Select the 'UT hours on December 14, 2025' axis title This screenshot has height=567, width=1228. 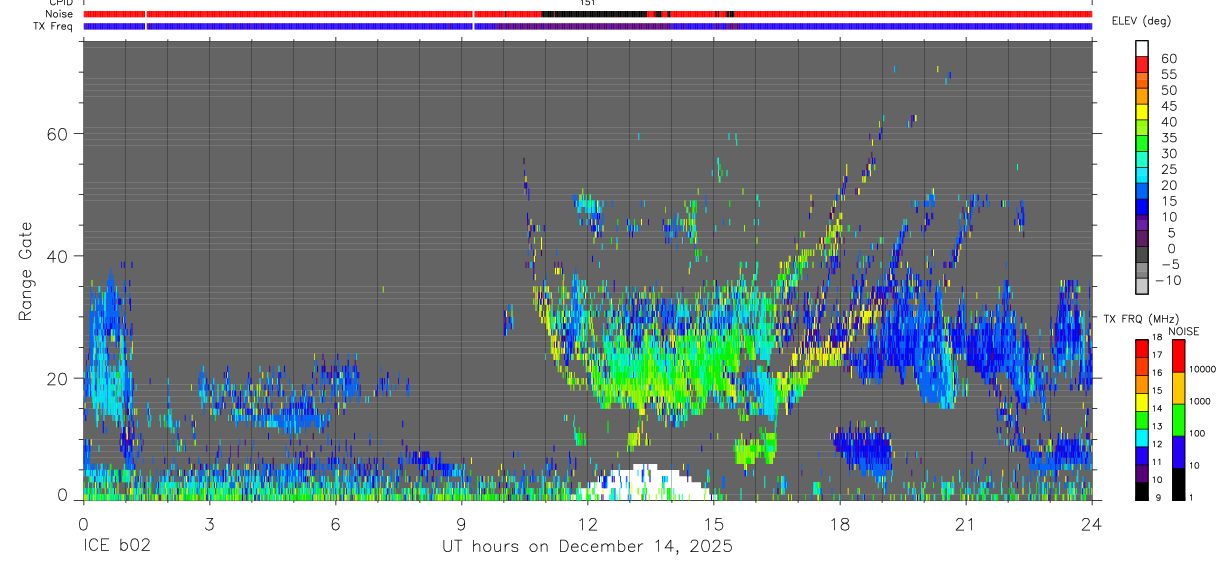click(587, 547)
